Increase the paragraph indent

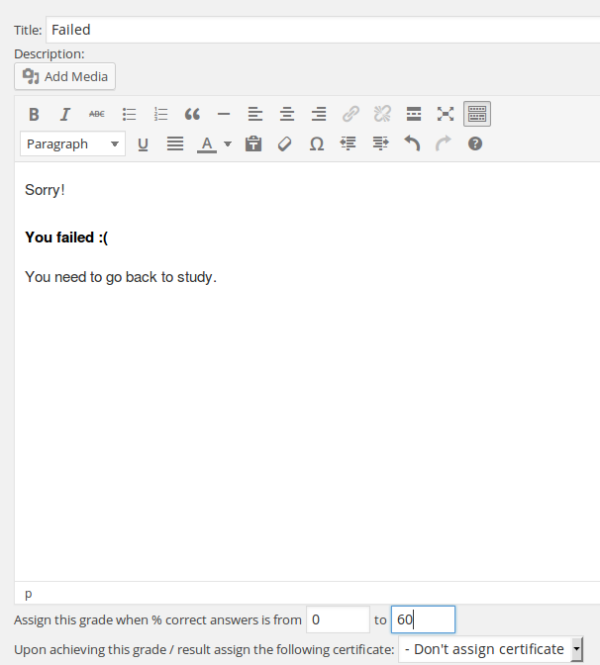380,144
